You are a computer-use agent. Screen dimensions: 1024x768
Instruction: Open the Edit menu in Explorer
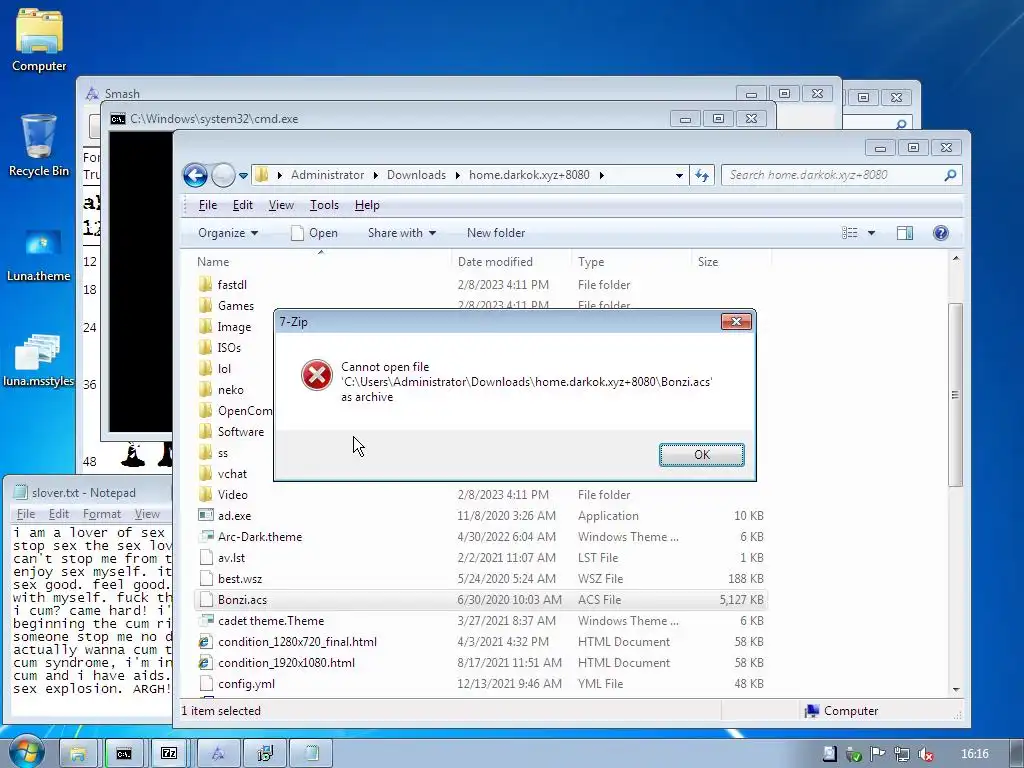click(x=242, y=205)
